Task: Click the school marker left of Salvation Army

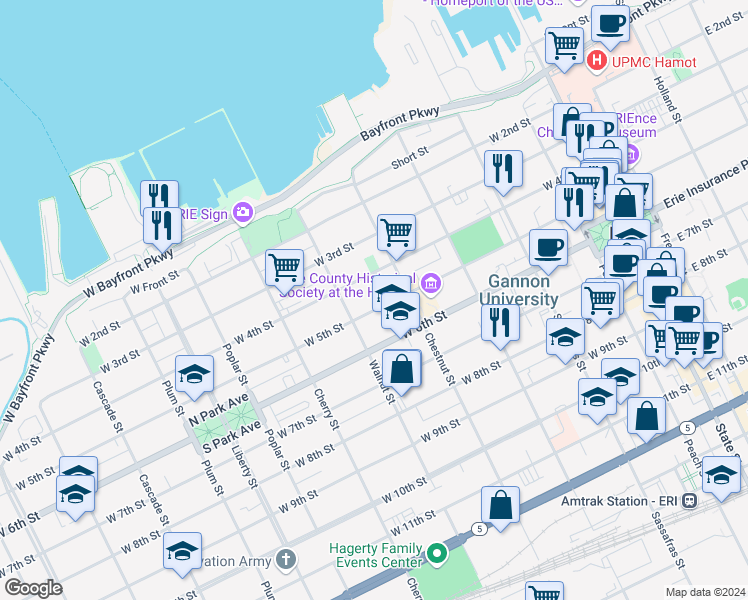Action: click(x=182, y=551)
